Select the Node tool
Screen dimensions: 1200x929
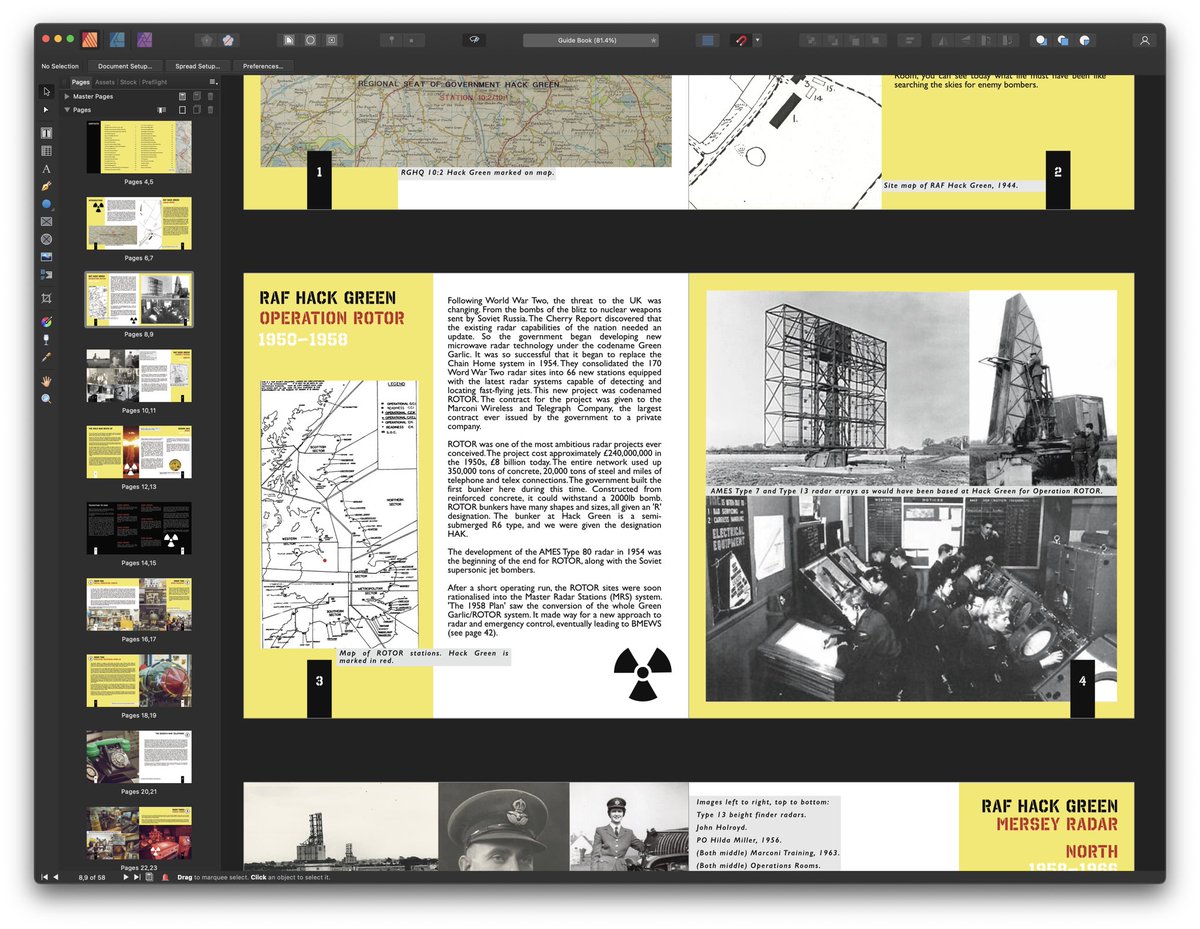click(x=46, y=109)
